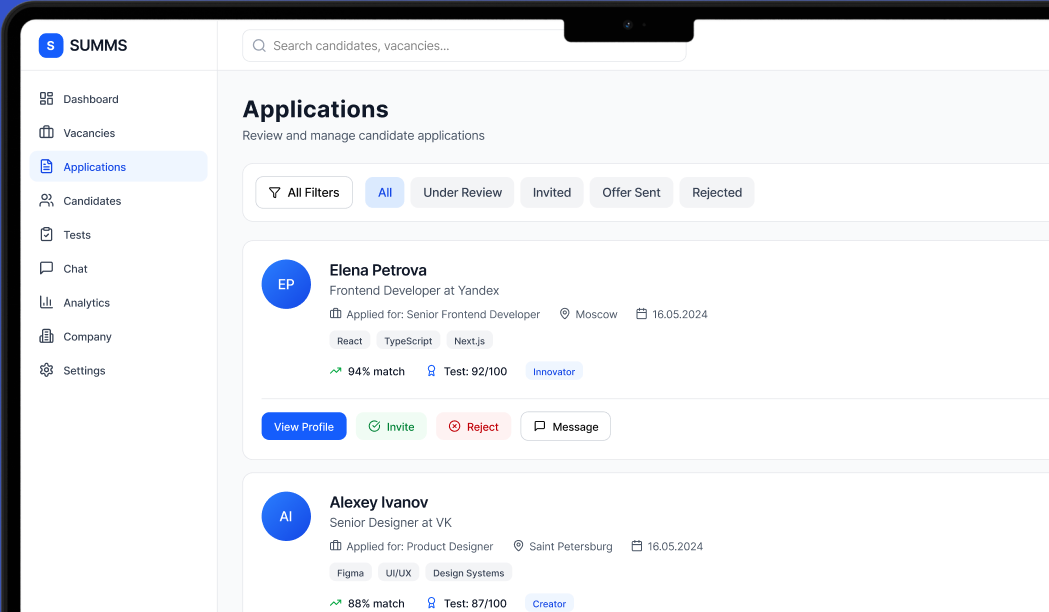Click the checkmark circle icon in Invite button

(375, 426)
